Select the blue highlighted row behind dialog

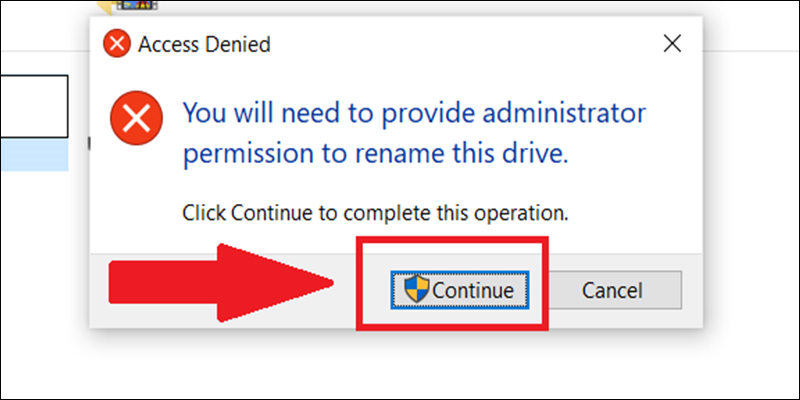click(x=34, y=155)
